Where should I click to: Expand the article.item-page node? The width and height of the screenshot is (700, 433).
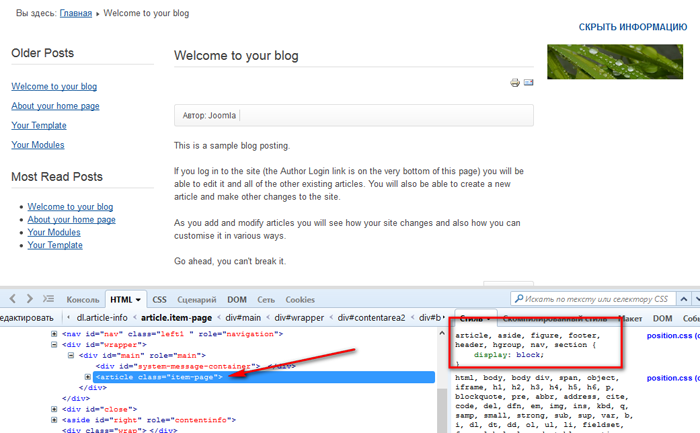click(88, 377)
